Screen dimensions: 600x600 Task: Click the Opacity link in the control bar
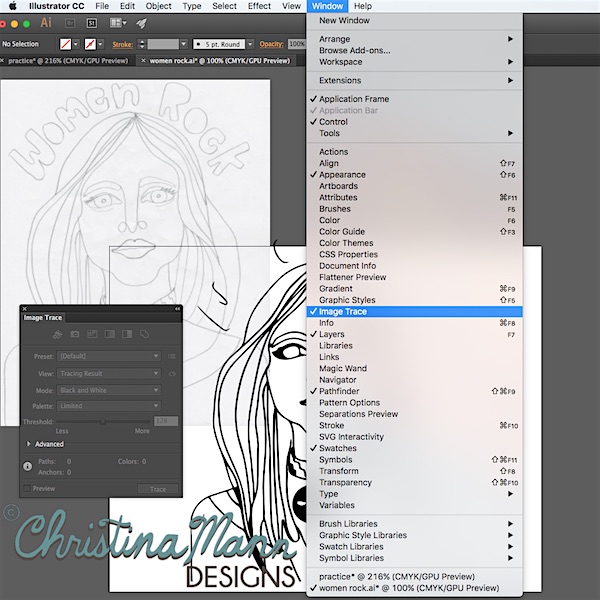click(271, 44)
